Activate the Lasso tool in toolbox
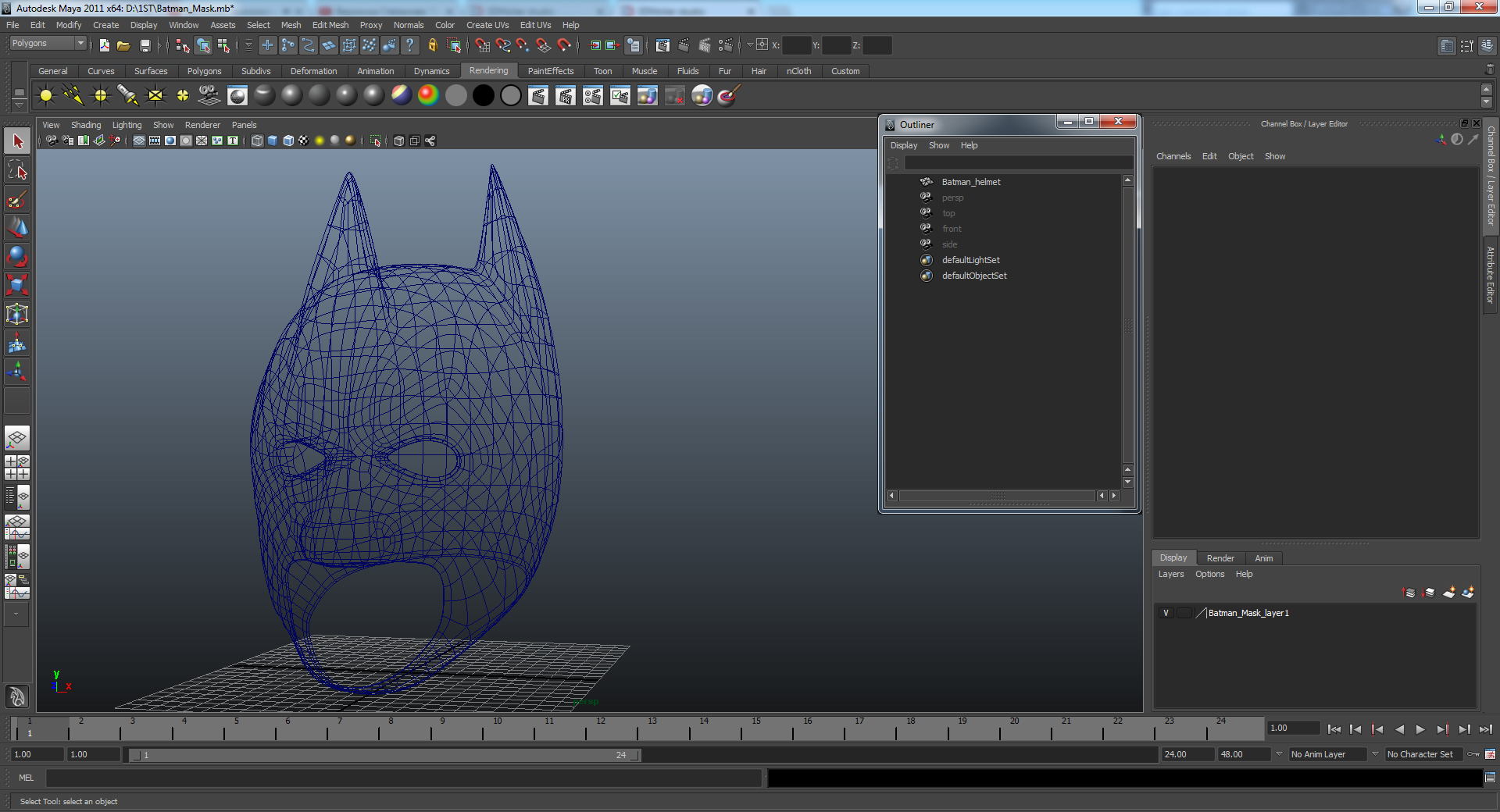1500x812 pixels. 17,170
